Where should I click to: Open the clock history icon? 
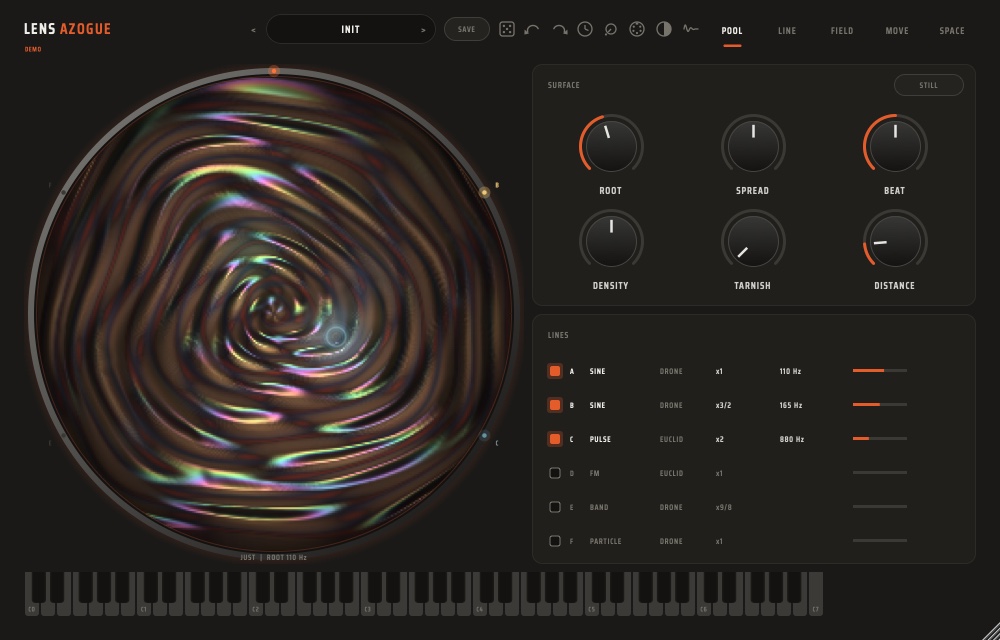pyautogui.click(x=585, y=29)
